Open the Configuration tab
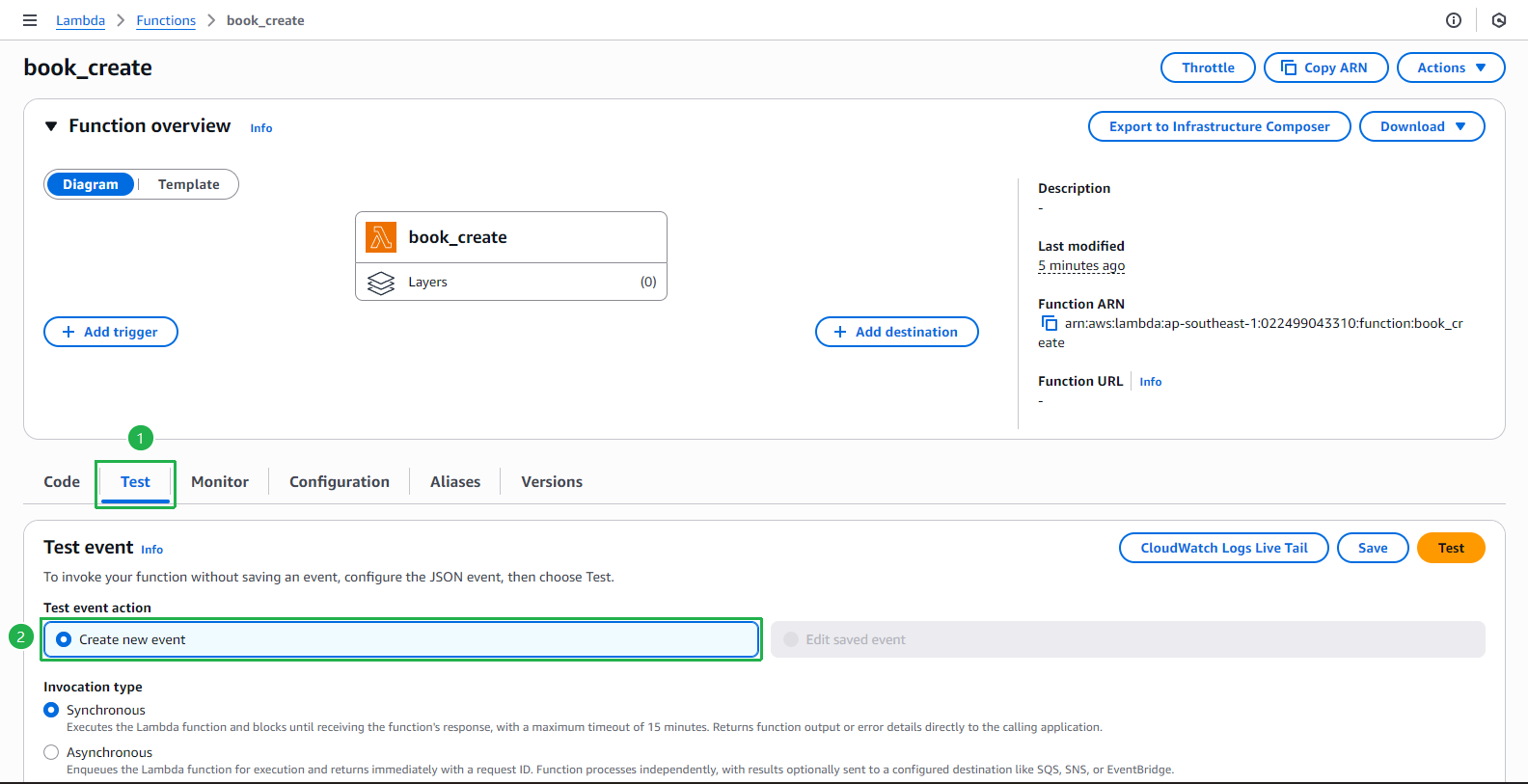The image size is (1528, 784). (x=340, y=481)
